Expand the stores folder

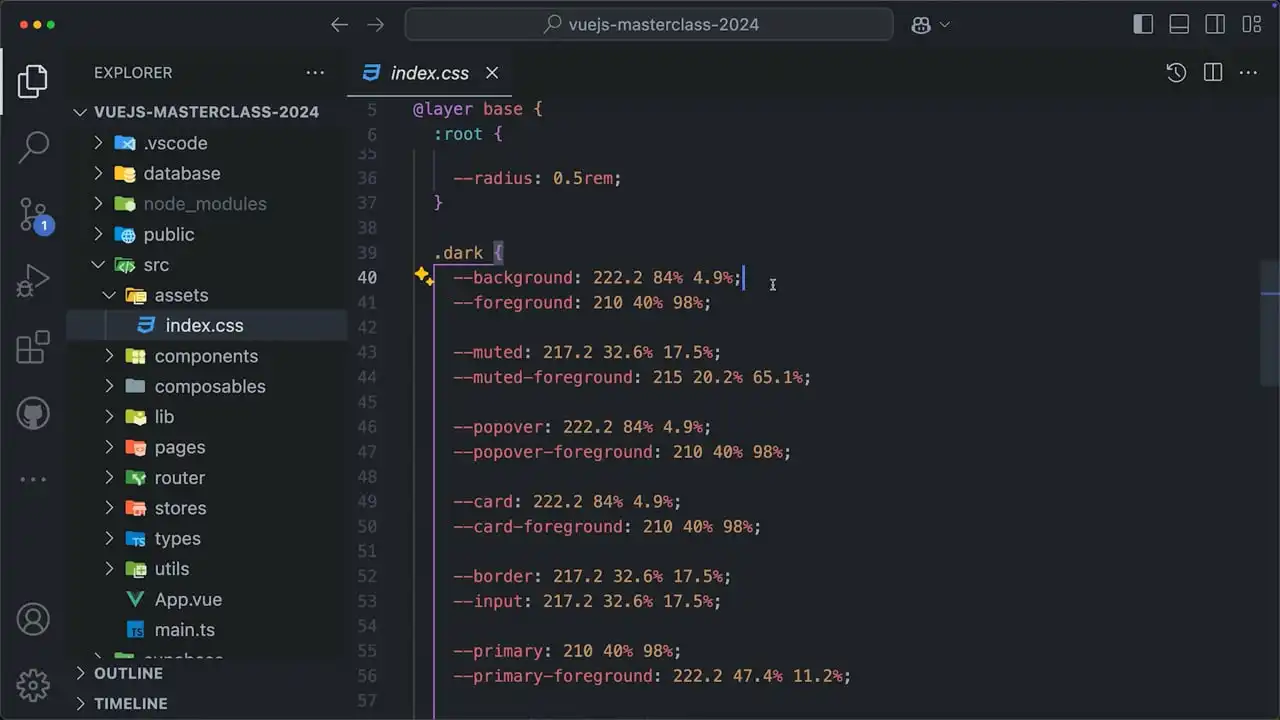tap(207, 508)
